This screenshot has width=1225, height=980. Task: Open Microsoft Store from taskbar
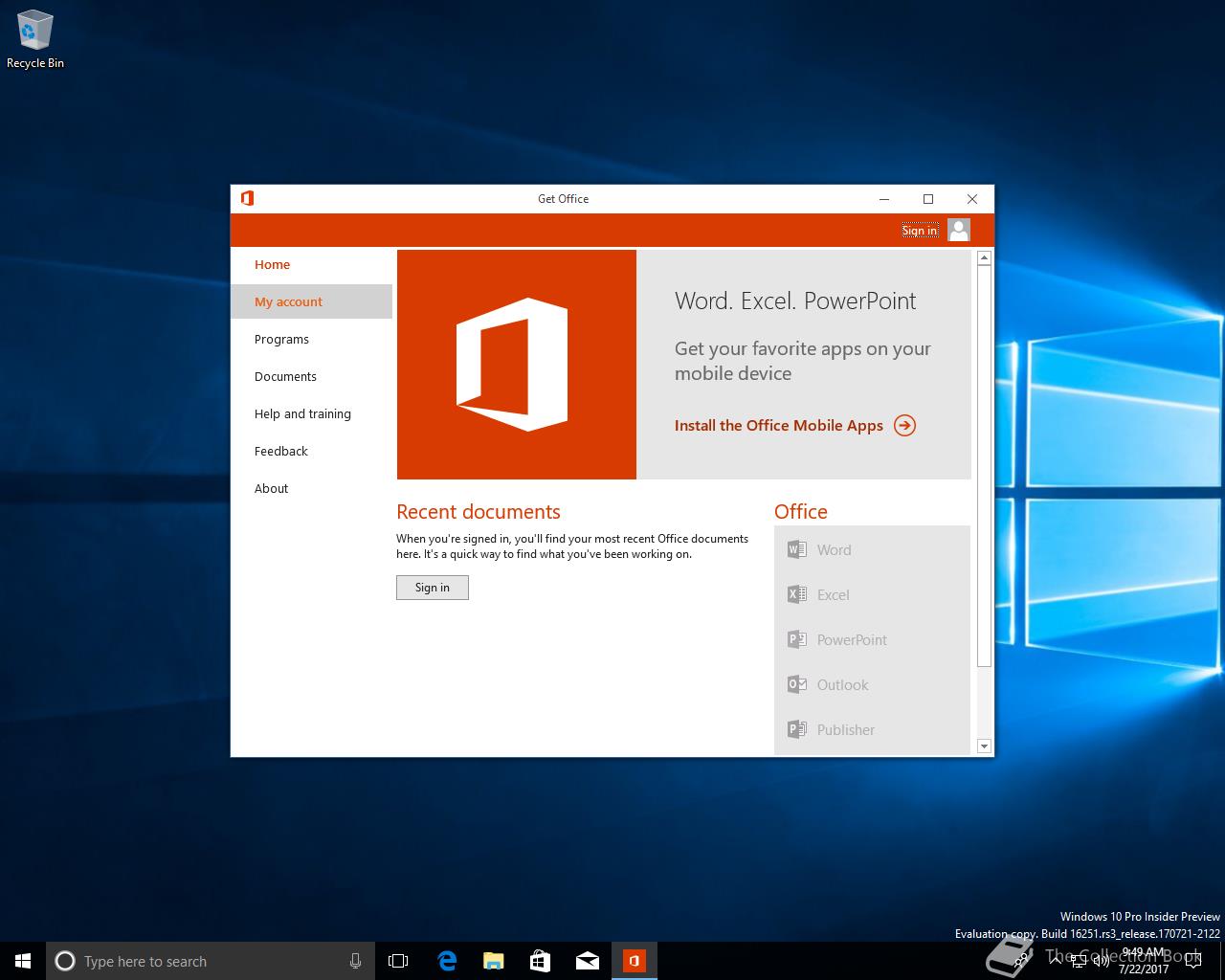pyautogui.click(x=541, y=961)
